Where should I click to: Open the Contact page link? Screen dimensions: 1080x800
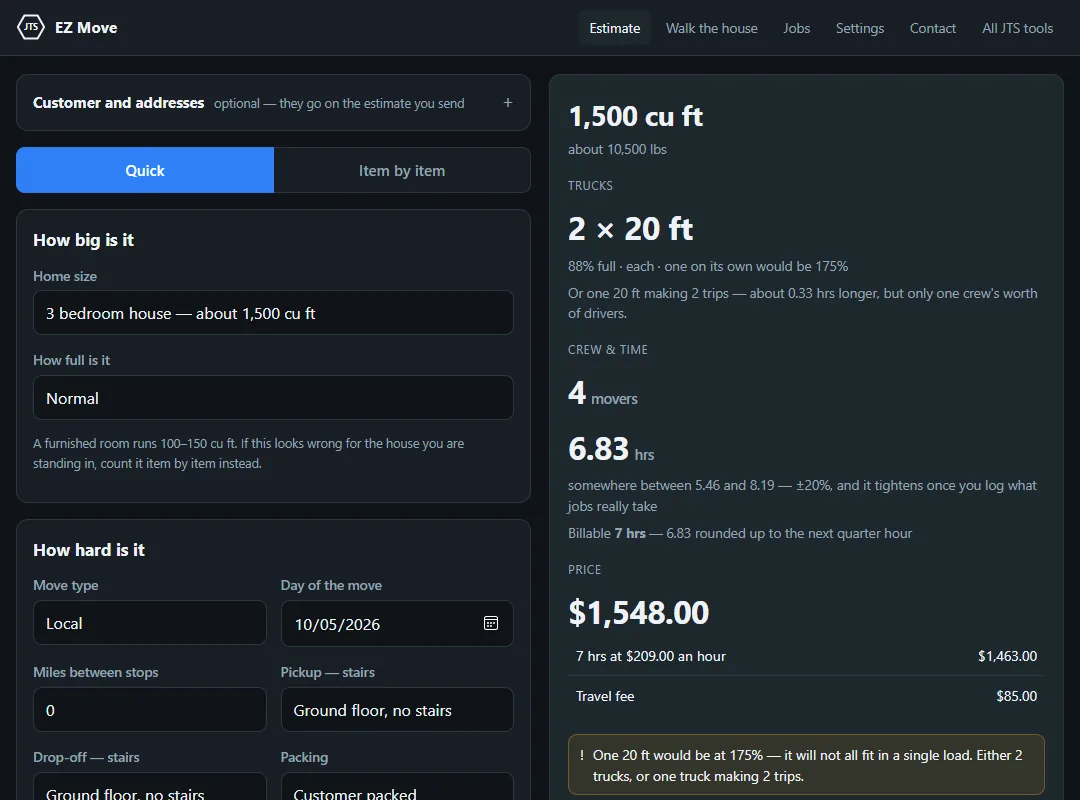point(933,28)
